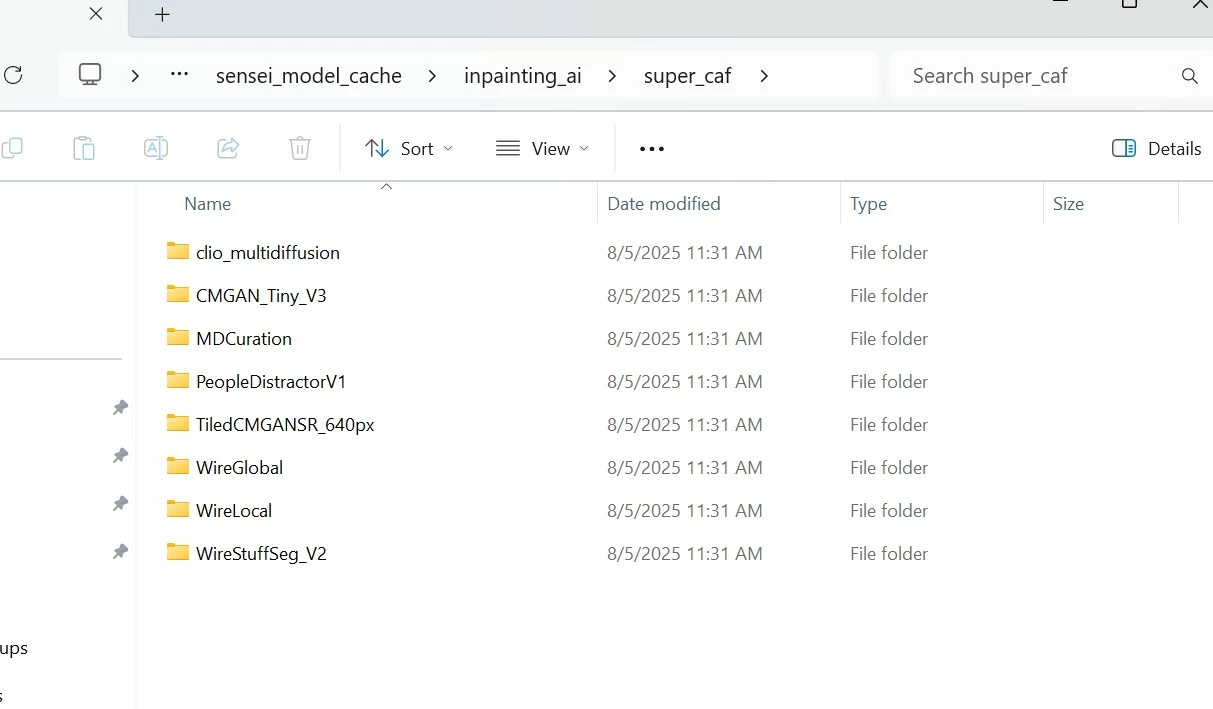Close the current Explorer tab
1213x709 pixels.
tap(95, 14)
